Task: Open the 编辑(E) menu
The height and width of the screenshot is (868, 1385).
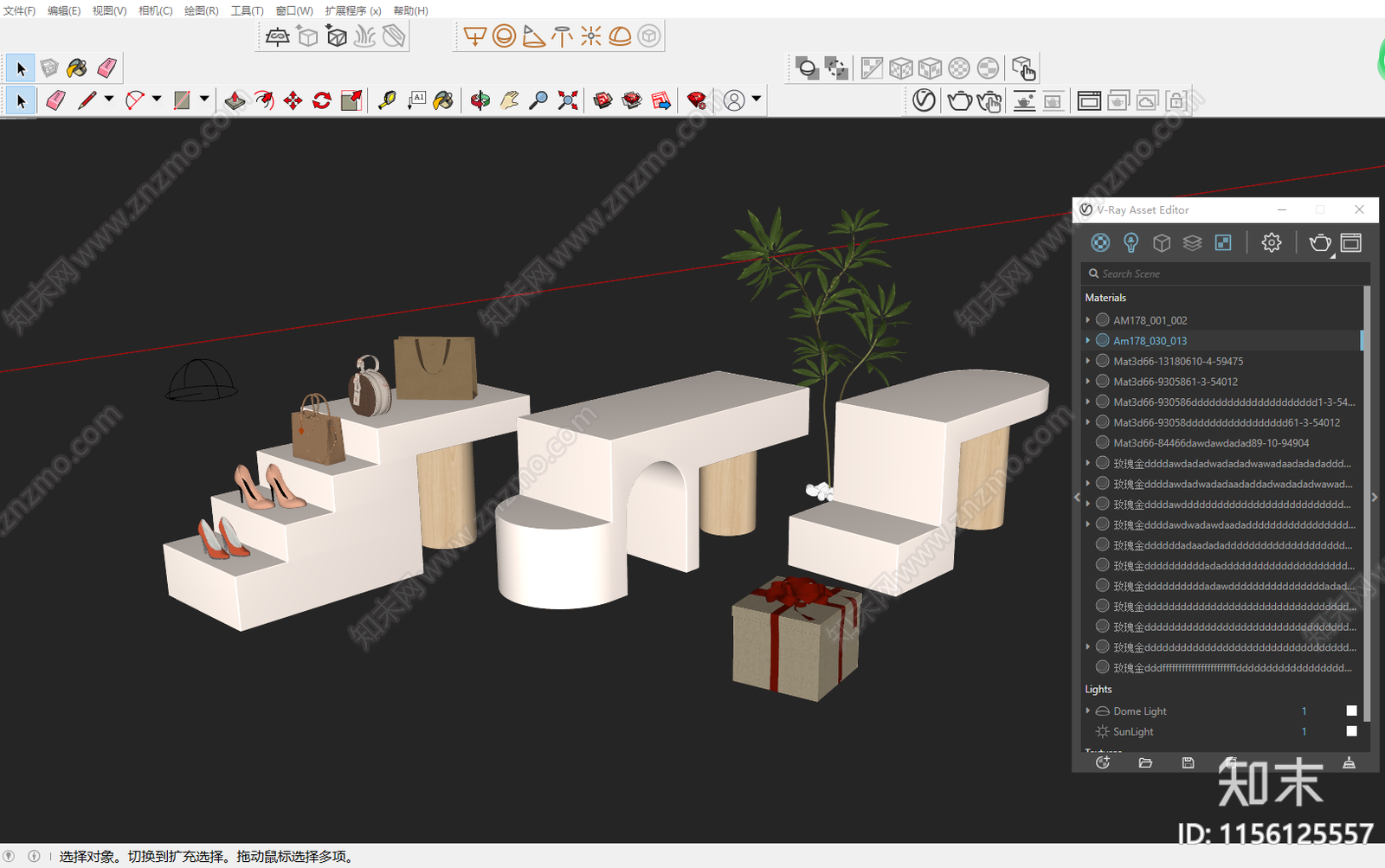Action: click(x=64, y=10)
